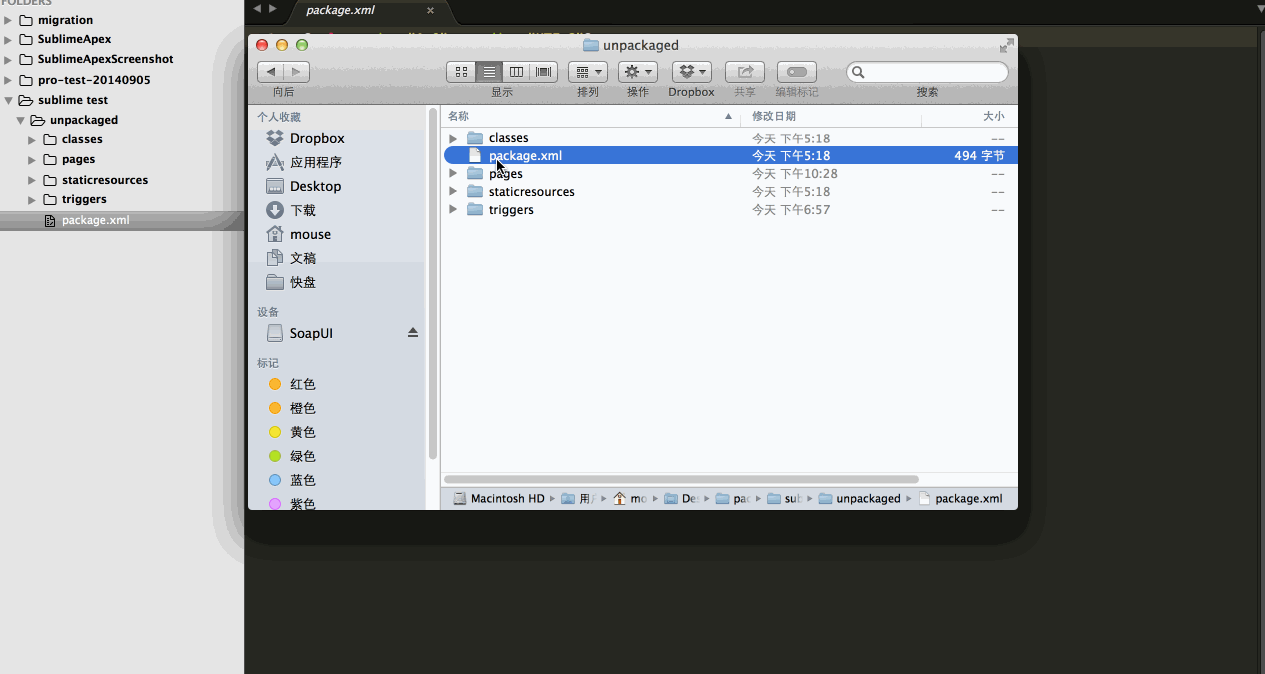Go forward in Finder history

(296, 72)
